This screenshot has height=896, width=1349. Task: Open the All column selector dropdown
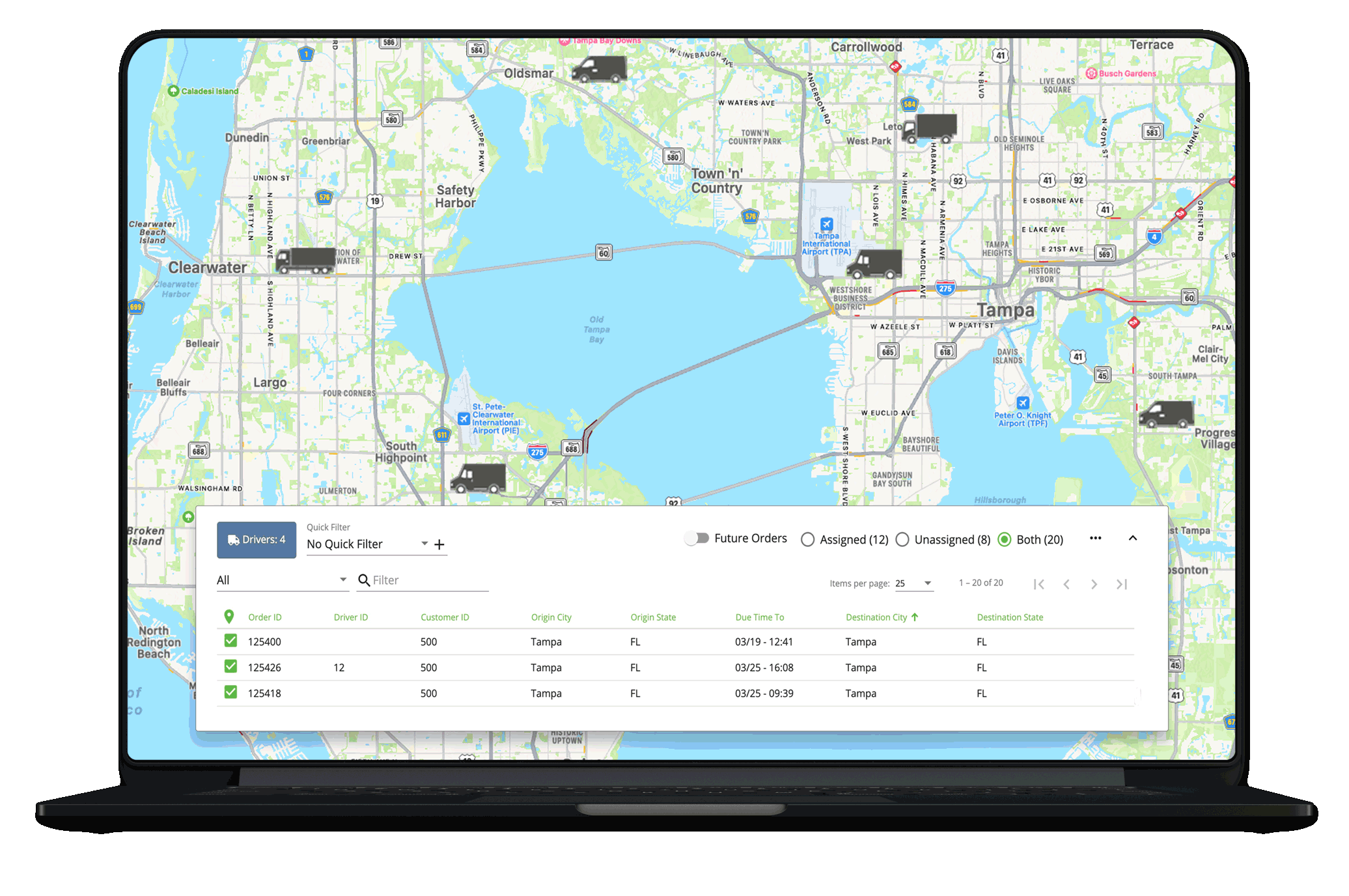click(343, 579)
